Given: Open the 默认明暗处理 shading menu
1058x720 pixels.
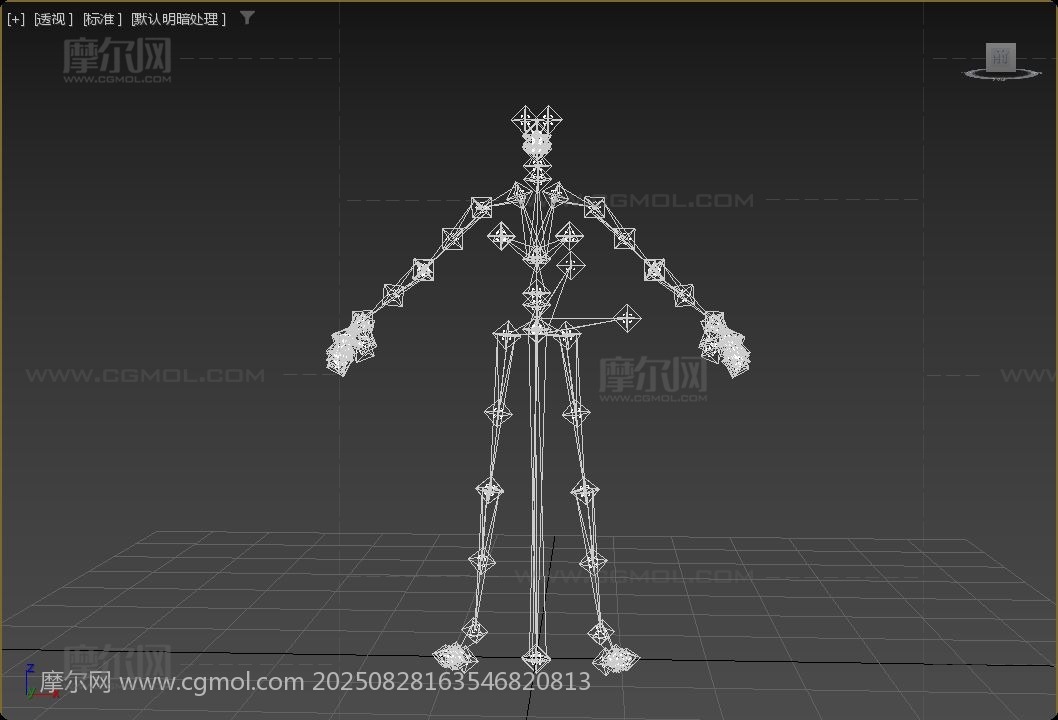Looking at the screenshot, I should (178, 20).
